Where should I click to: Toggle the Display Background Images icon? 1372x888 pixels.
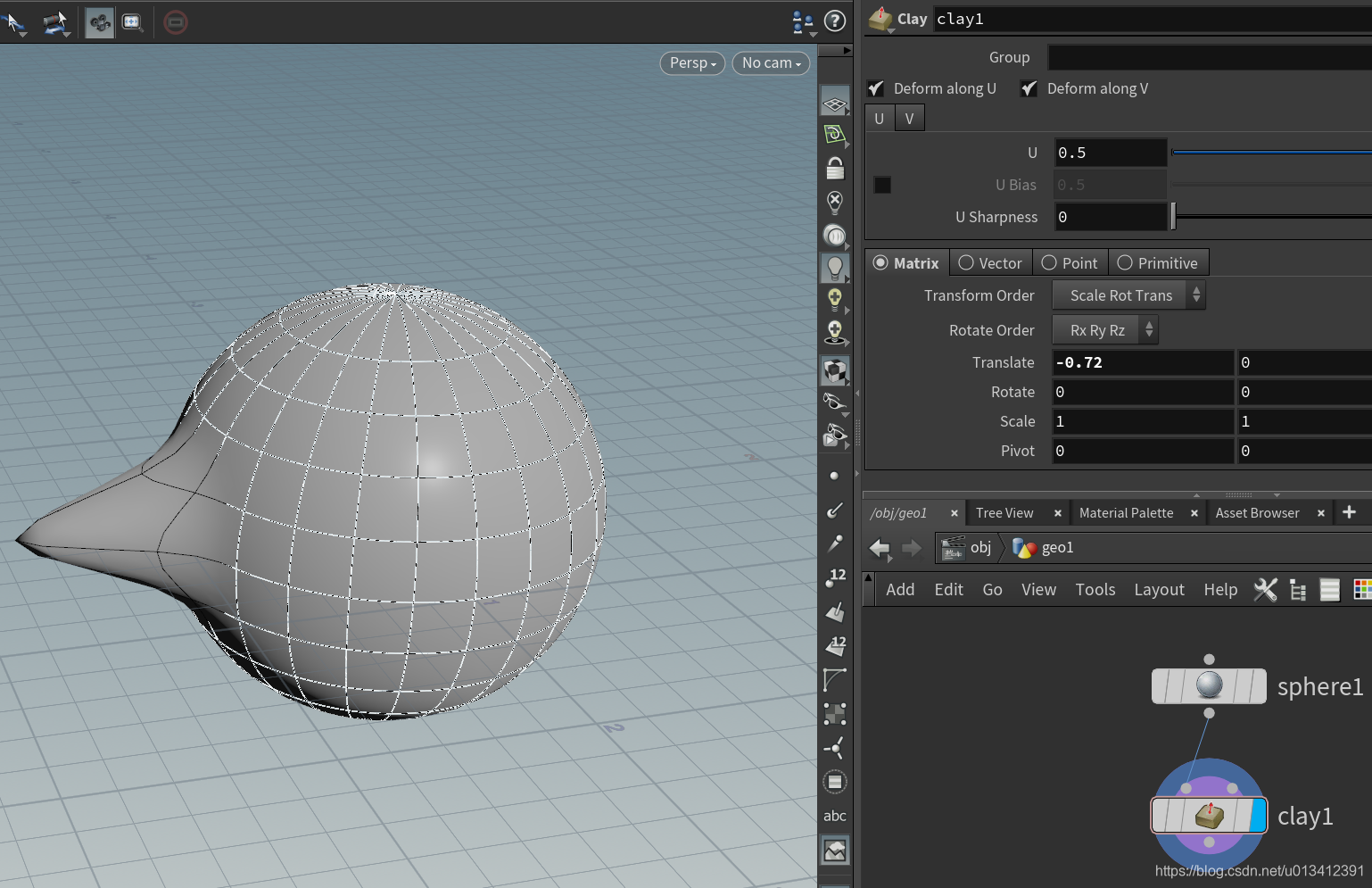coord(835,851)
